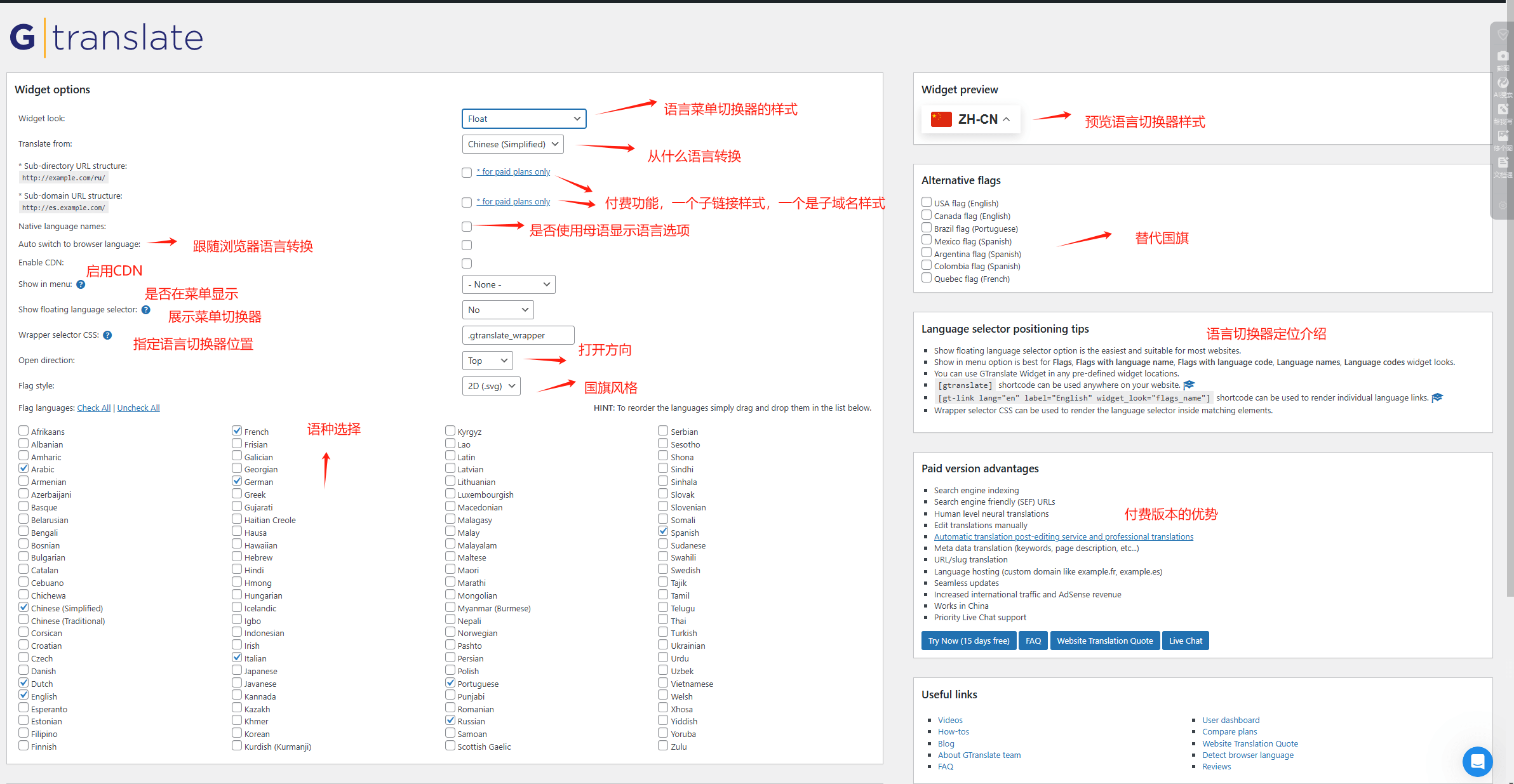This screenshot has width=1514, height=784.
Task: Check the Japanese language checkbox
Action: coord(237,670)
